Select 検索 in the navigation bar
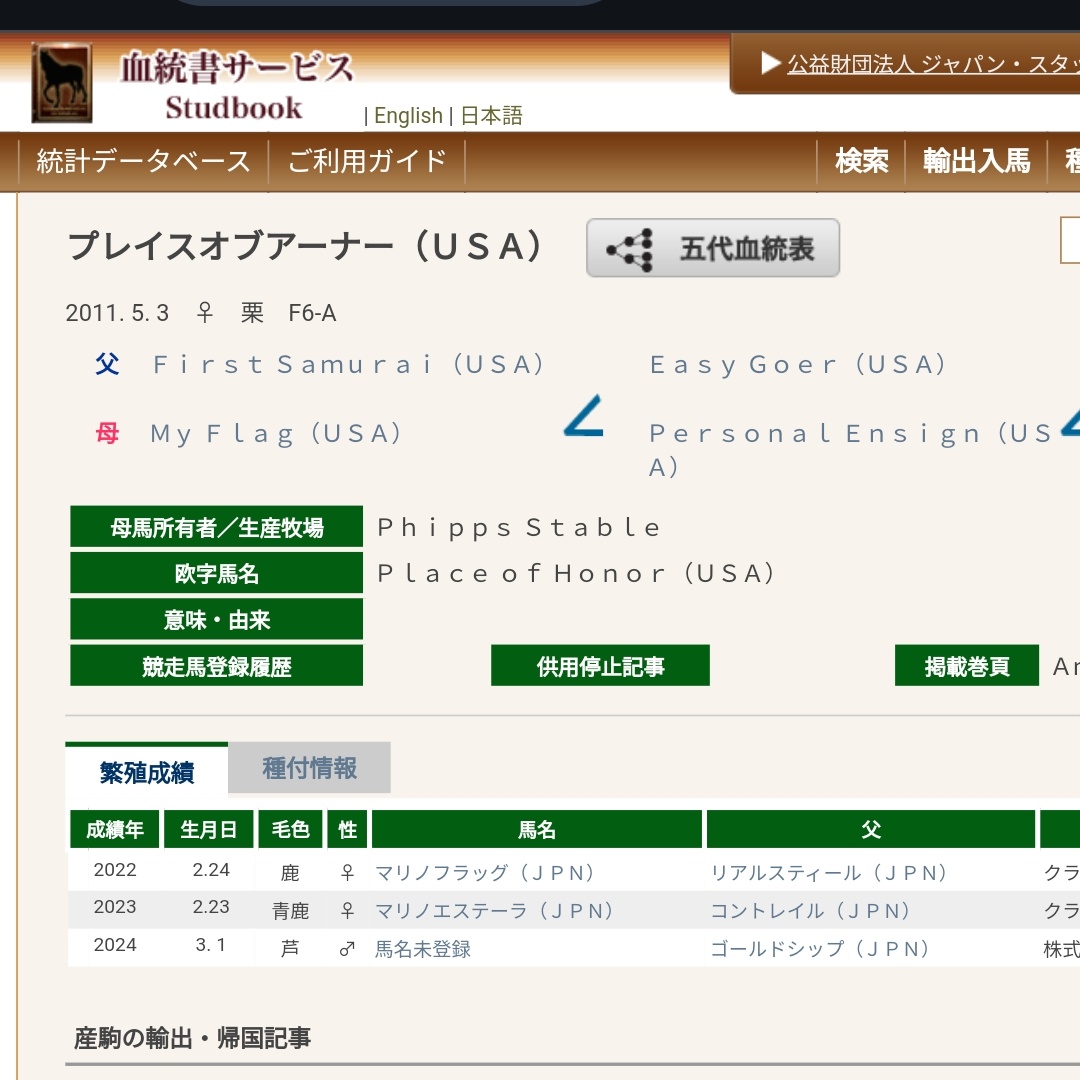The image size is (1080, 1080). click(x=861, y=161)
